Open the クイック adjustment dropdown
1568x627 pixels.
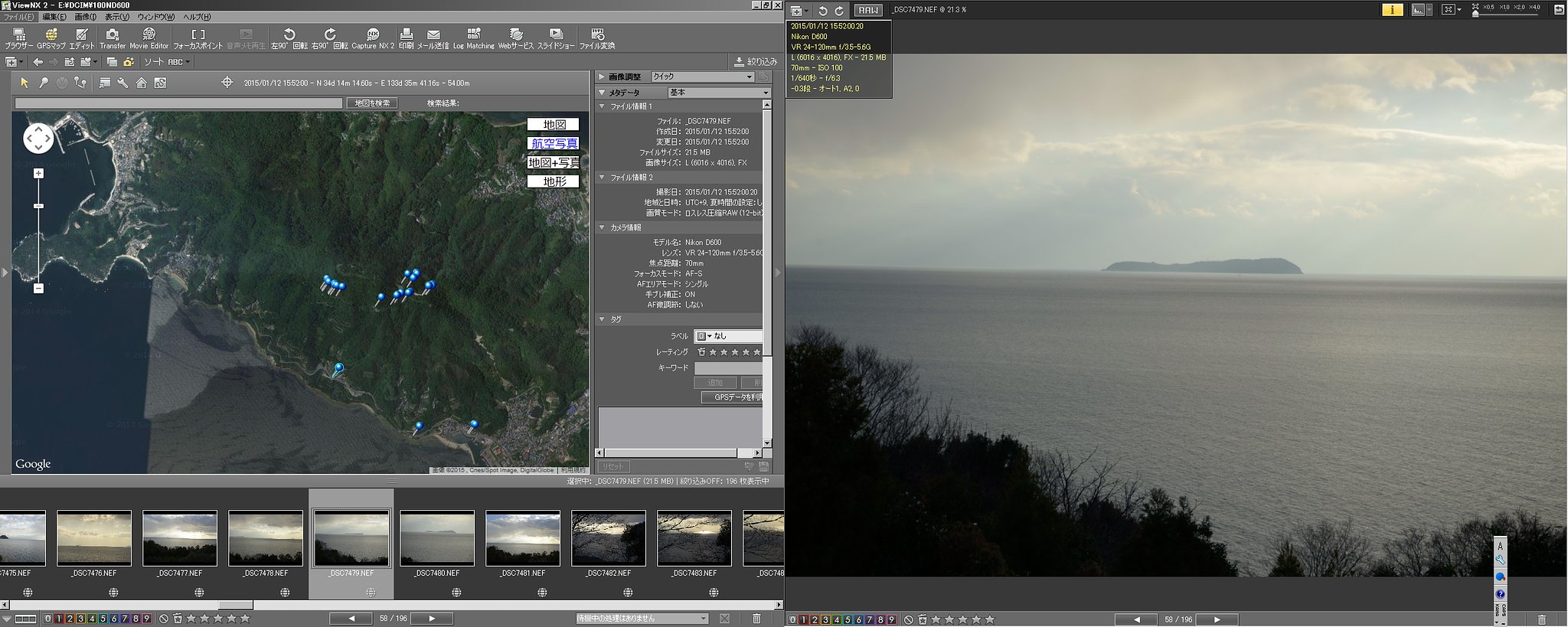[x=703, y=77]
